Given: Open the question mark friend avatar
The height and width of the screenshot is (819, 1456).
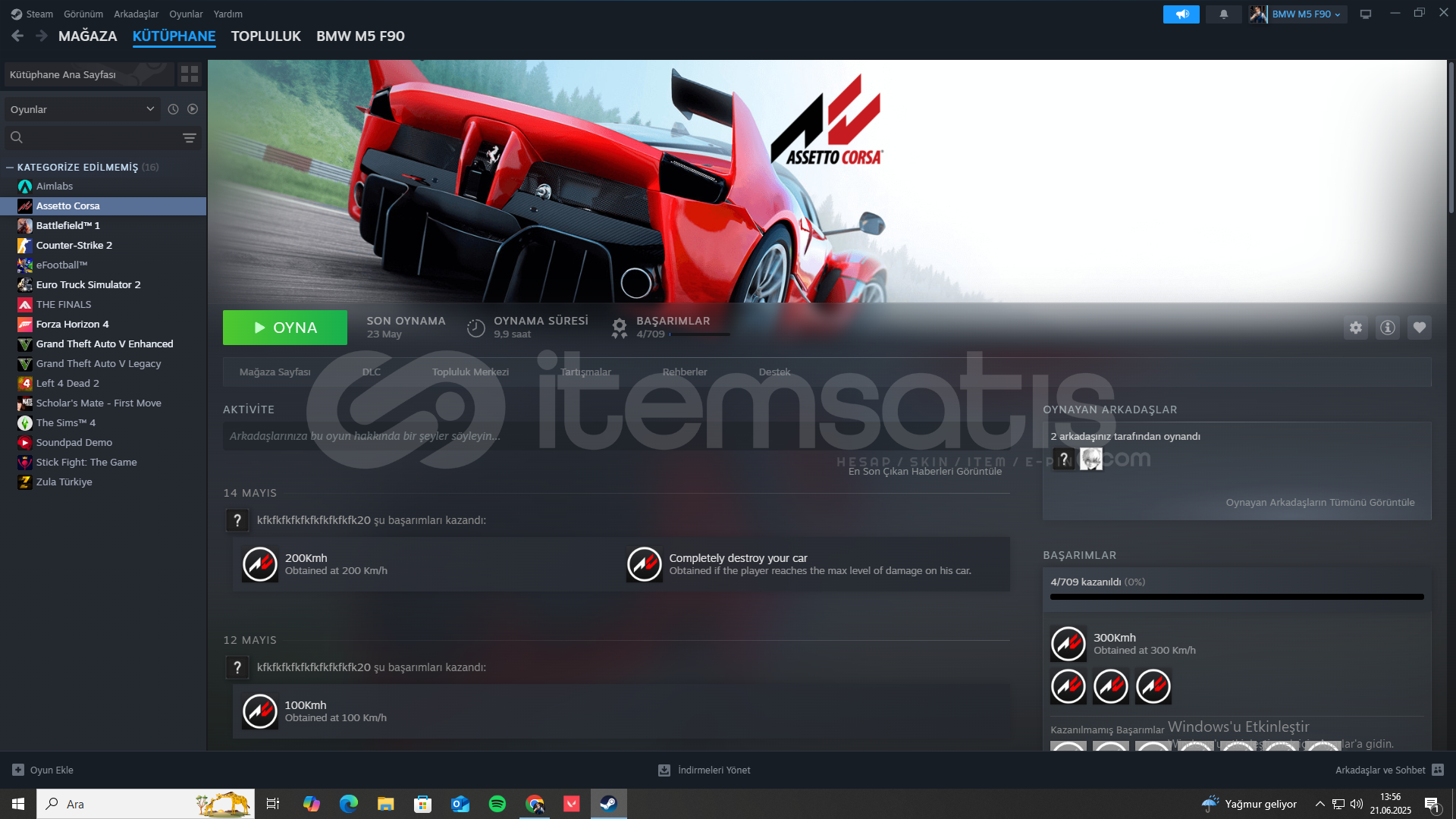Looking at the screenshot, I should coord(1064,459).
